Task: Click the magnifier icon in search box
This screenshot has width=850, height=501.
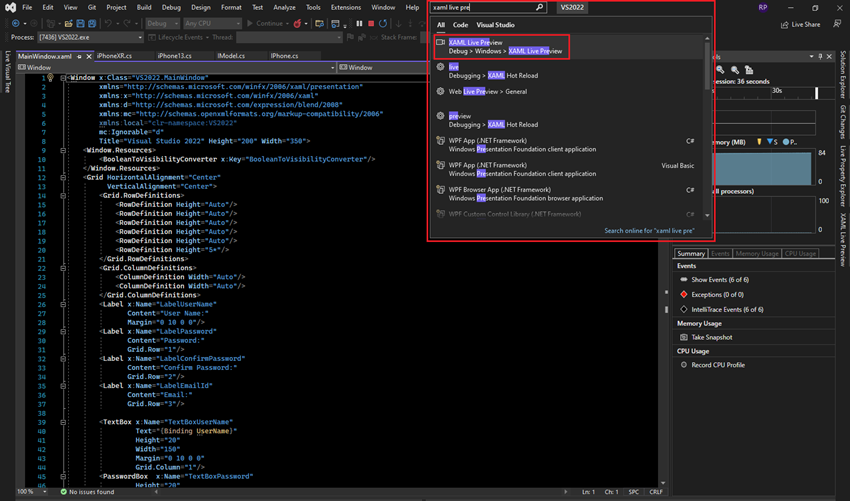Action: pyautogui.click(x=539, y=8)
